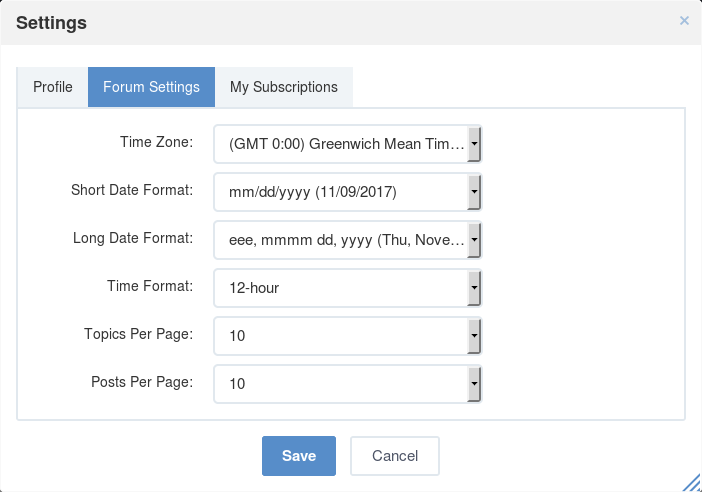Expand the 12-hour Time Format dropdown
Image resolution: width=702 pixels, height=492 pixels.
point(347,288)
